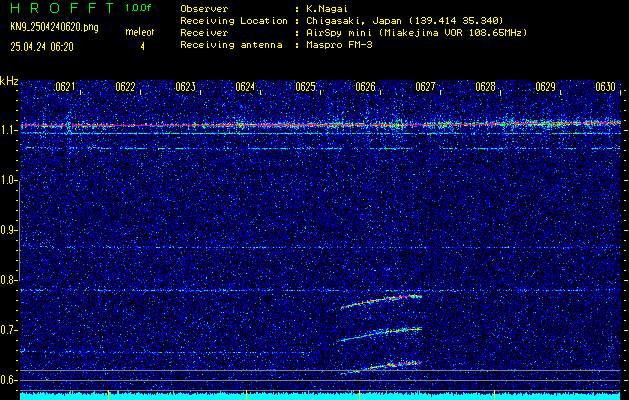Viewport: 629px width, 400px height.
Task: Click the 0625 time marker
Action: point(305,87)
